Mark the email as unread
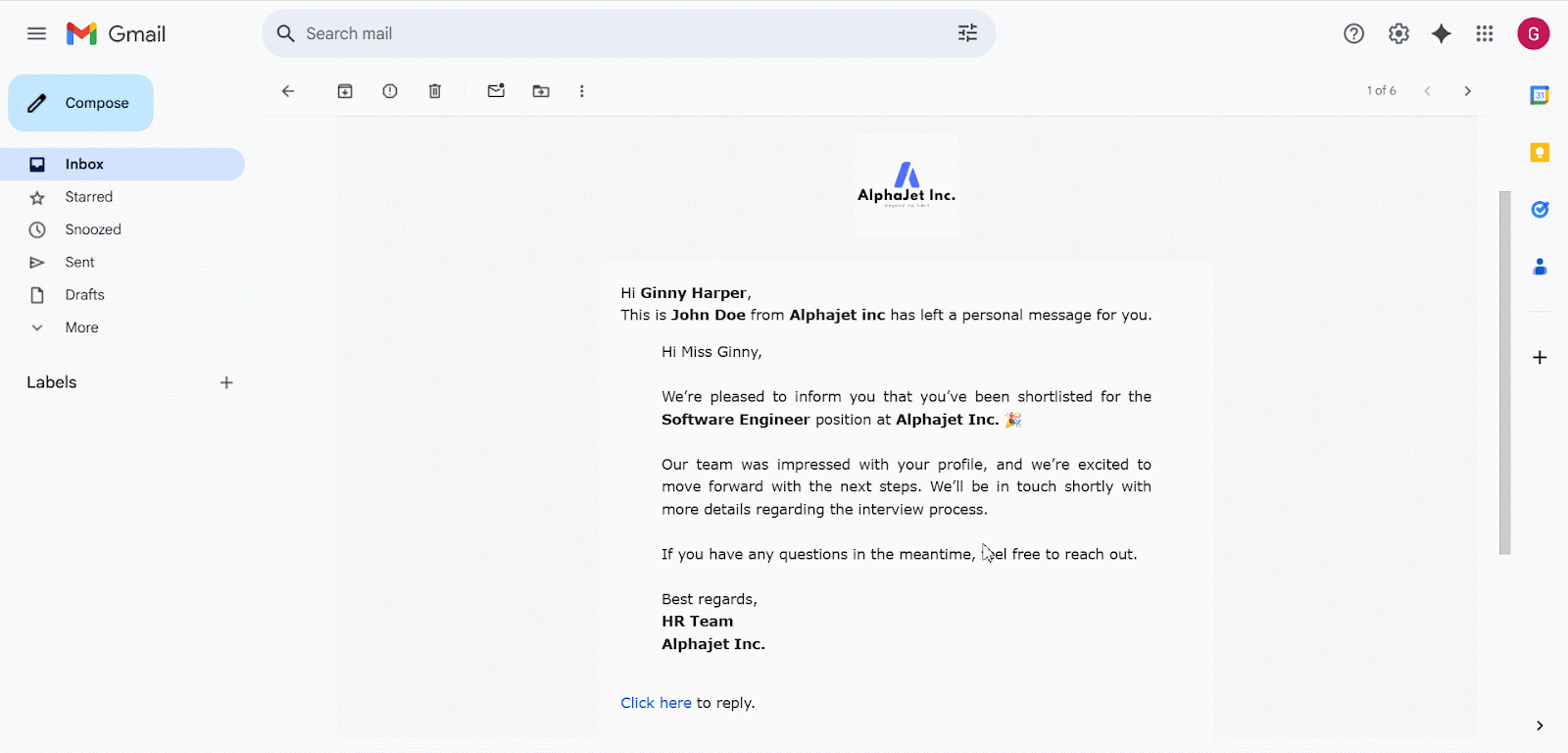 click(496, 91)
